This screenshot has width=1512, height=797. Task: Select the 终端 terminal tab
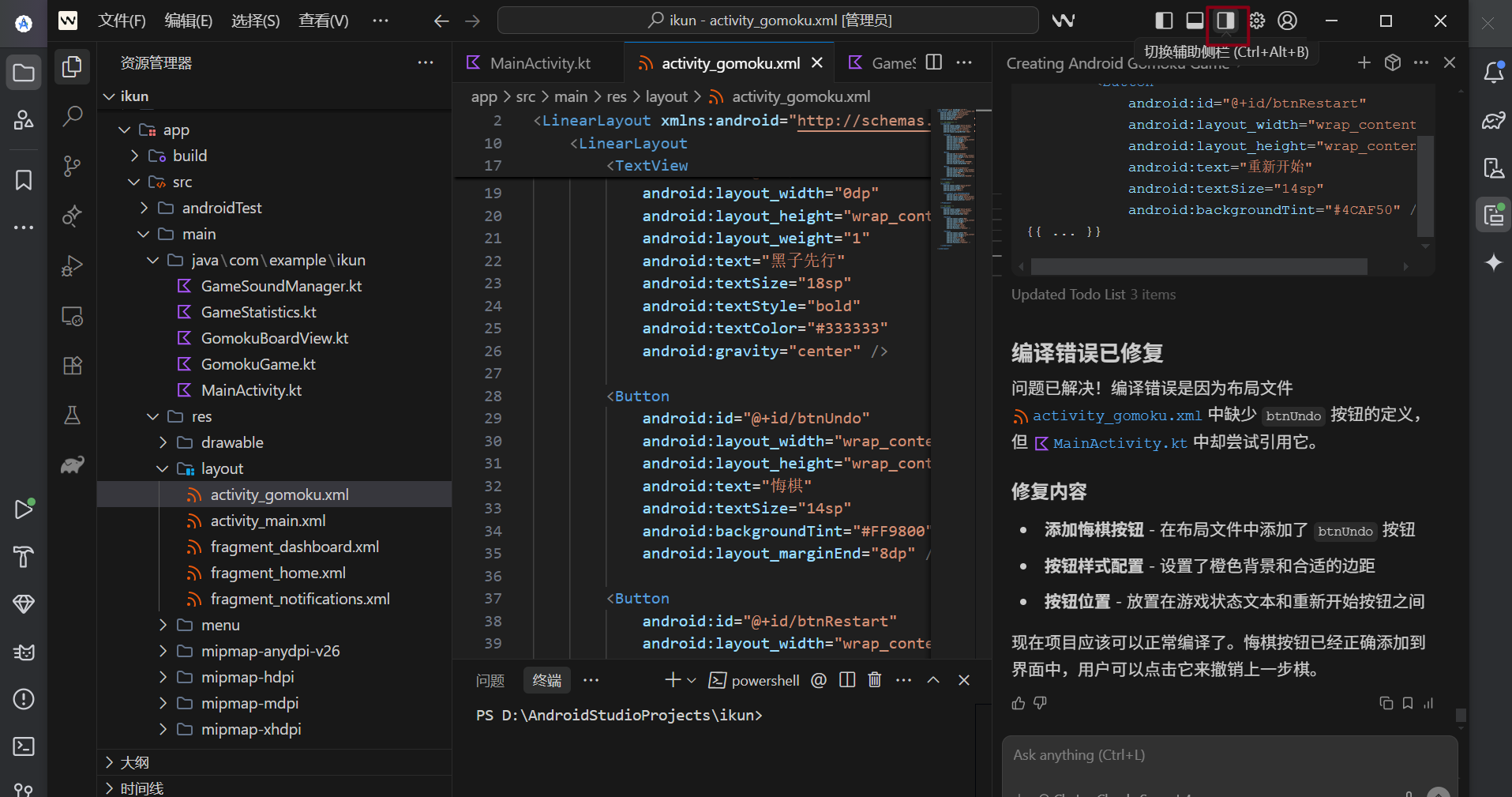click(546, 680)
